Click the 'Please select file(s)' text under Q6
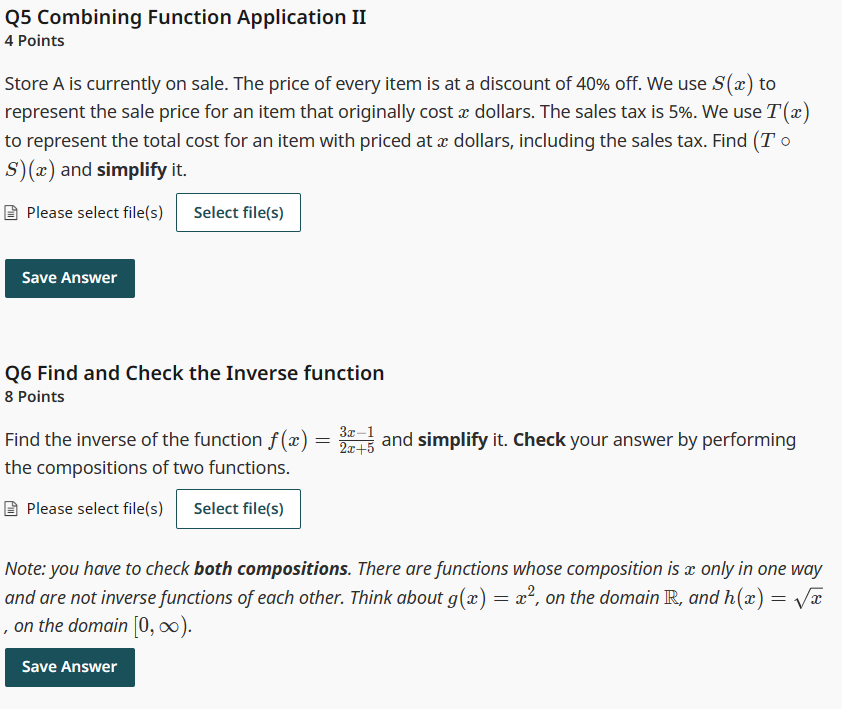Viewport: 842px width, 709px height. [93, 508]
